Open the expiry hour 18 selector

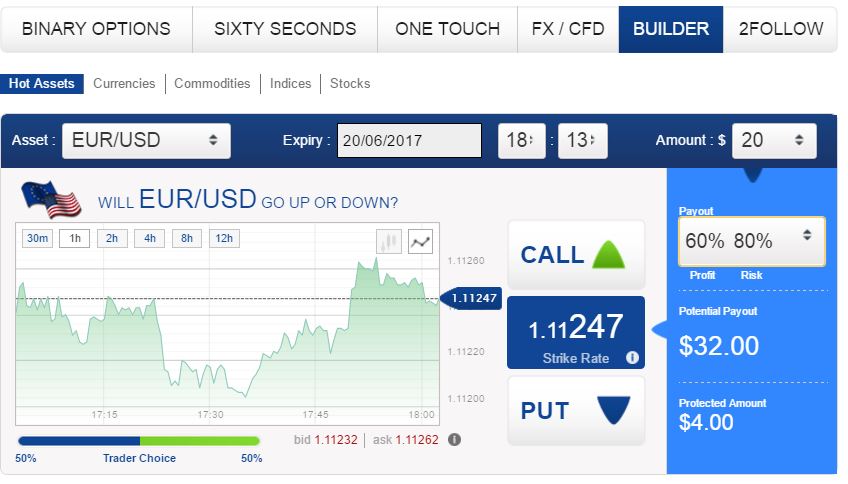[521, 141]
